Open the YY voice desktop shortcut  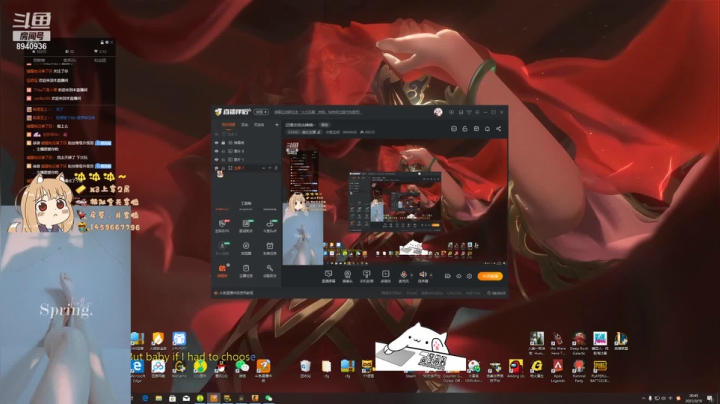point(367,369)
